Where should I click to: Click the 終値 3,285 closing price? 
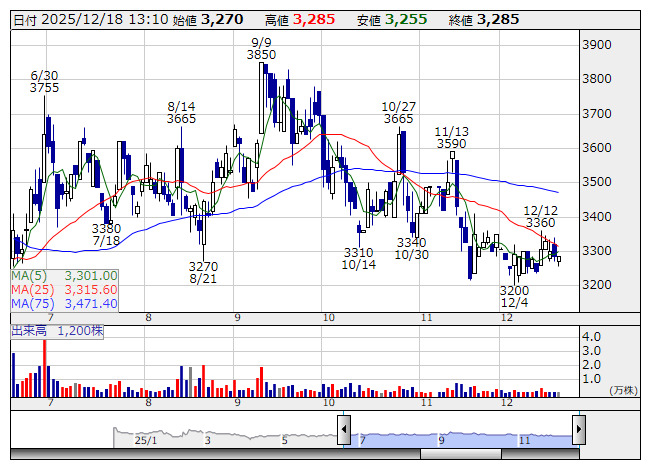484,20
